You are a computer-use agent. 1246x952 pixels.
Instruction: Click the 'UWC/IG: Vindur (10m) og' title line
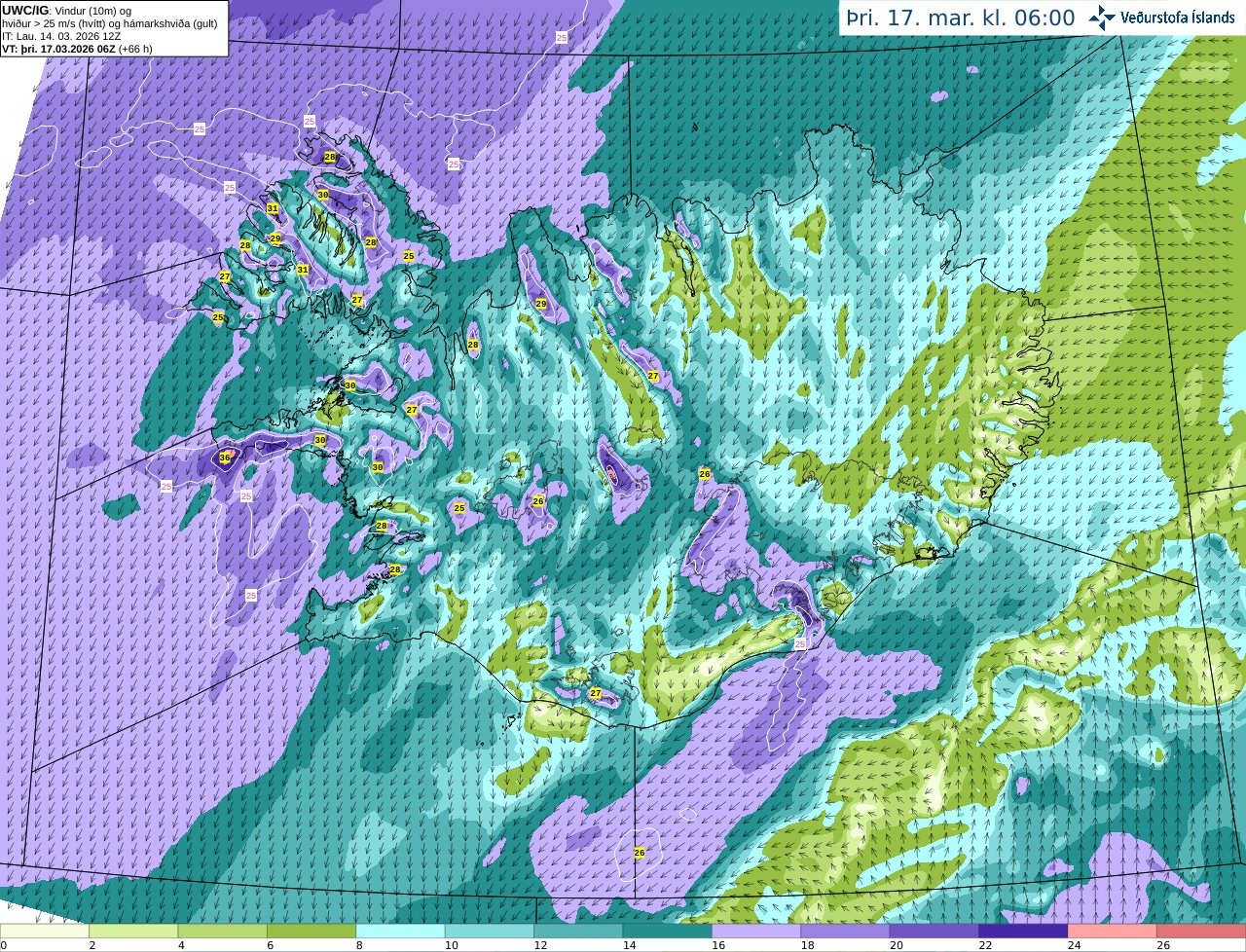click(x=66, y=10)
